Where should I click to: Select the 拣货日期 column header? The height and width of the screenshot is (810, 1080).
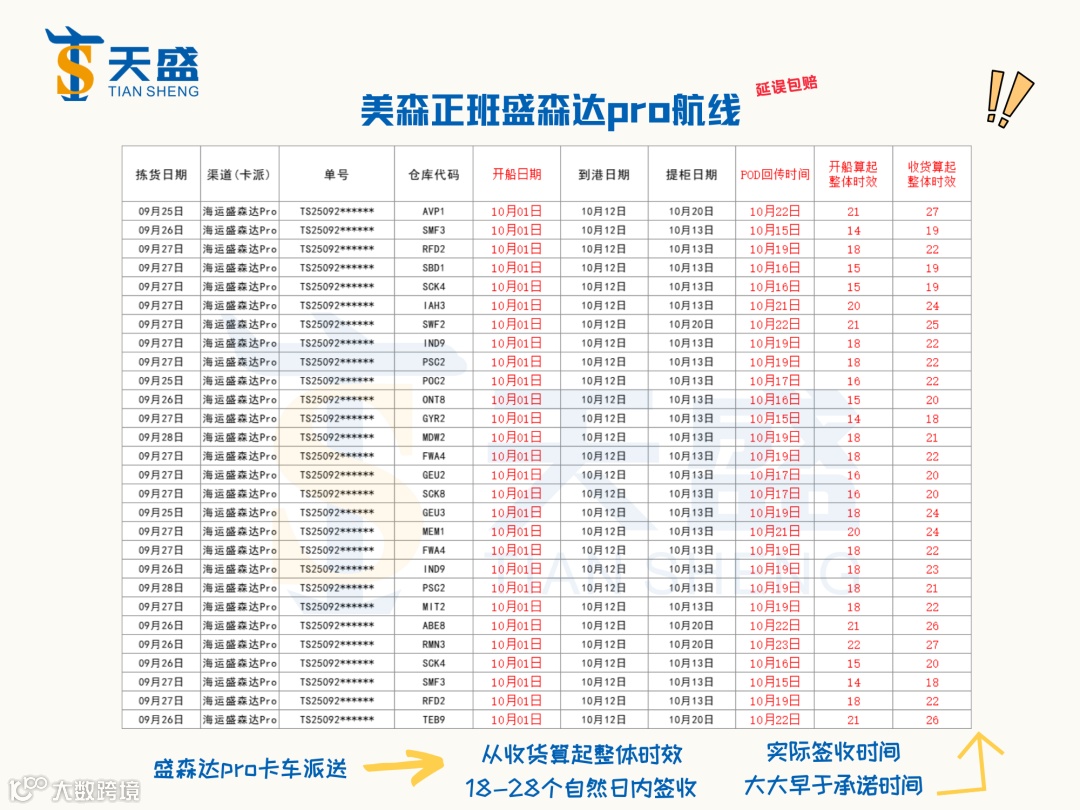coord(161,174)
